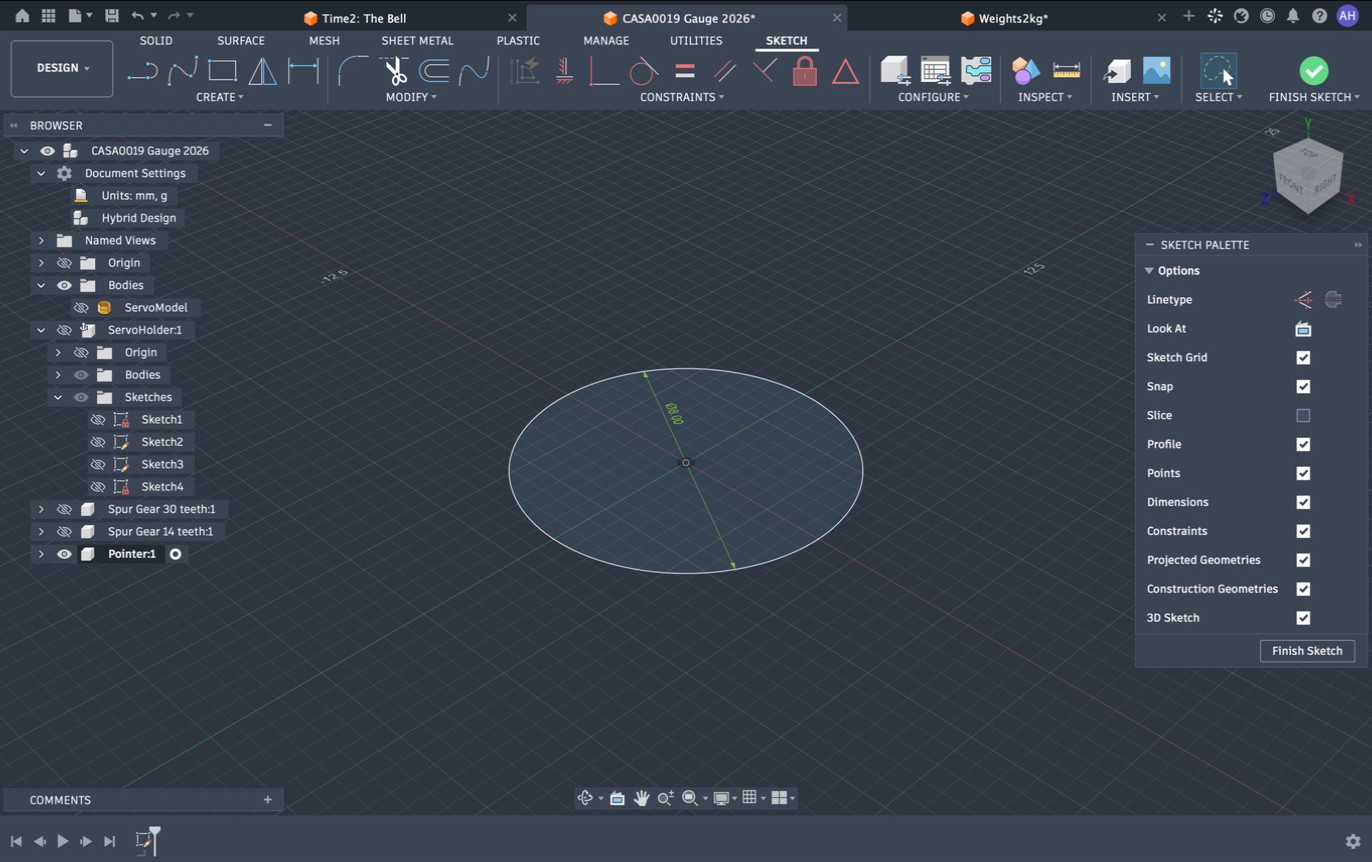
Task: Toggle the Constraints checkbox
Action: [x=1303, y=531]
